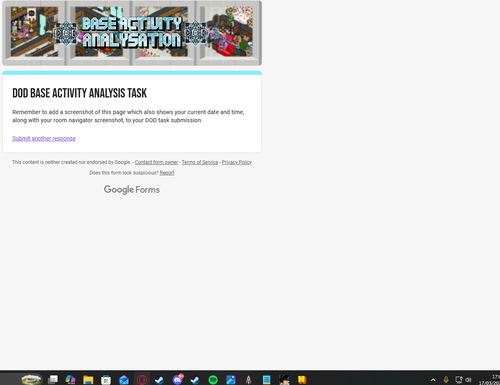Click the landscape search highlight taskbar icon

tap(31, 379)
